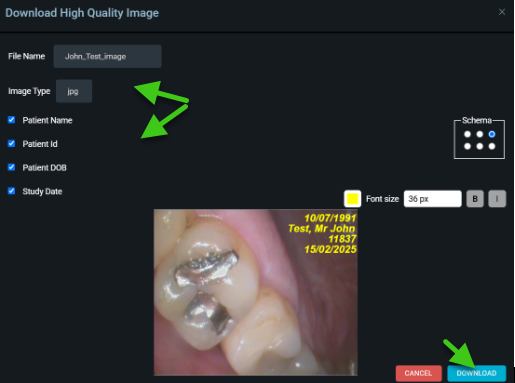Uncheck the Patient Id checkbox
This screenshot has width=515, height=383.
pos(12,143)
